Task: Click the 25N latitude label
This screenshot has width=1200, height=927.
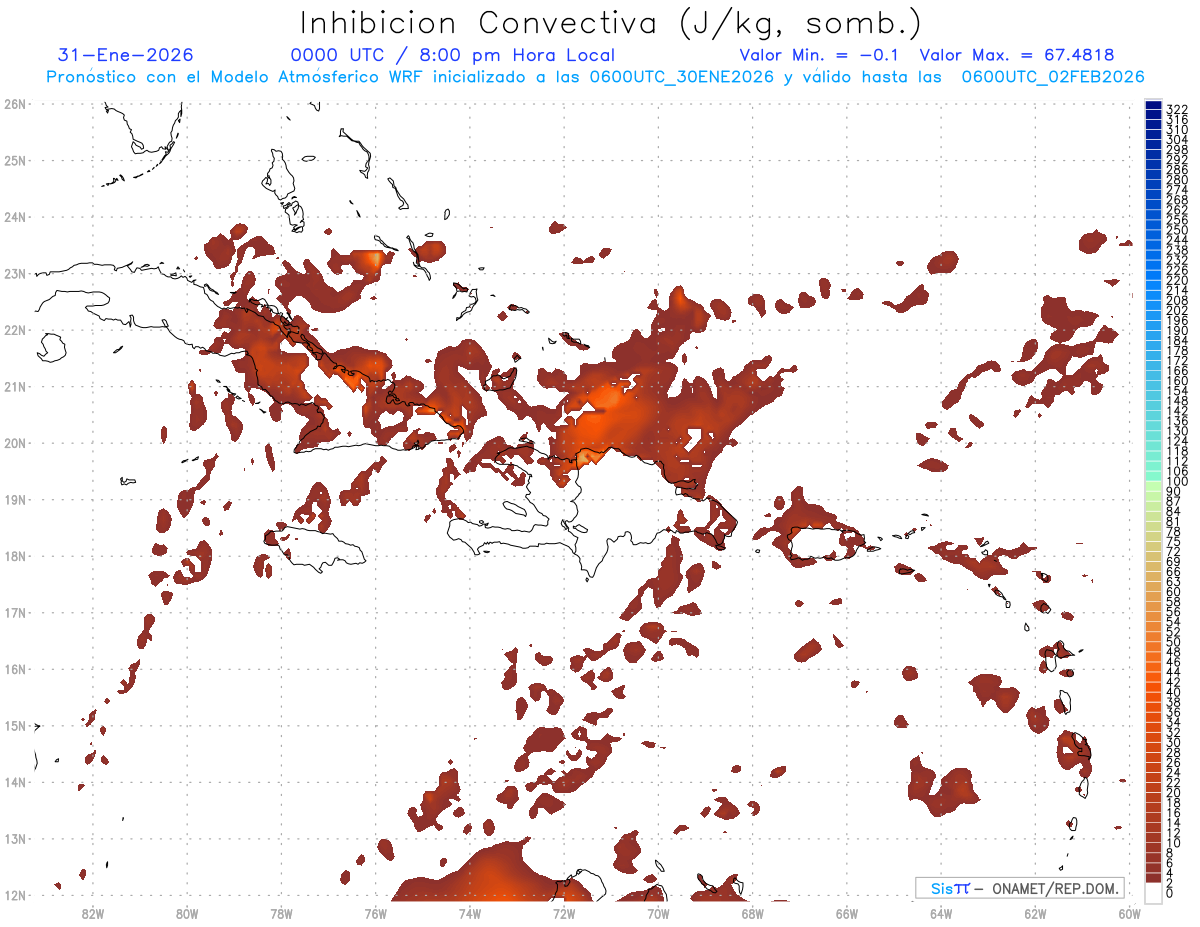Action: pyautogui.click(x=15, y=160)
